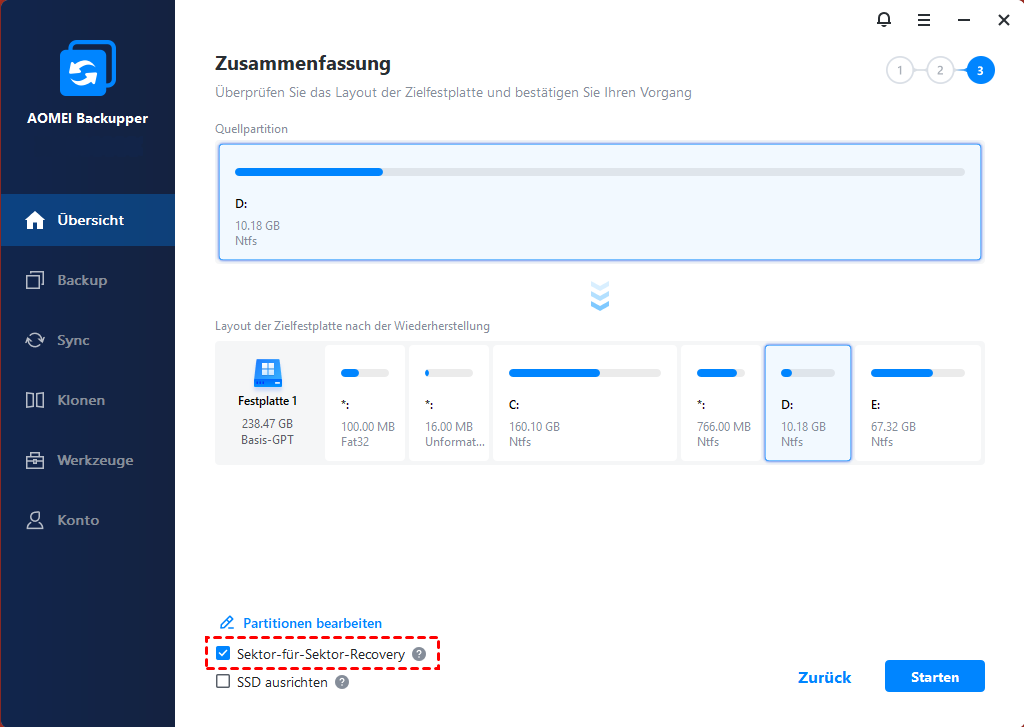The image size is (1024, 727).
Task: Click the Zurück link
Action: [x=824, y=677]
